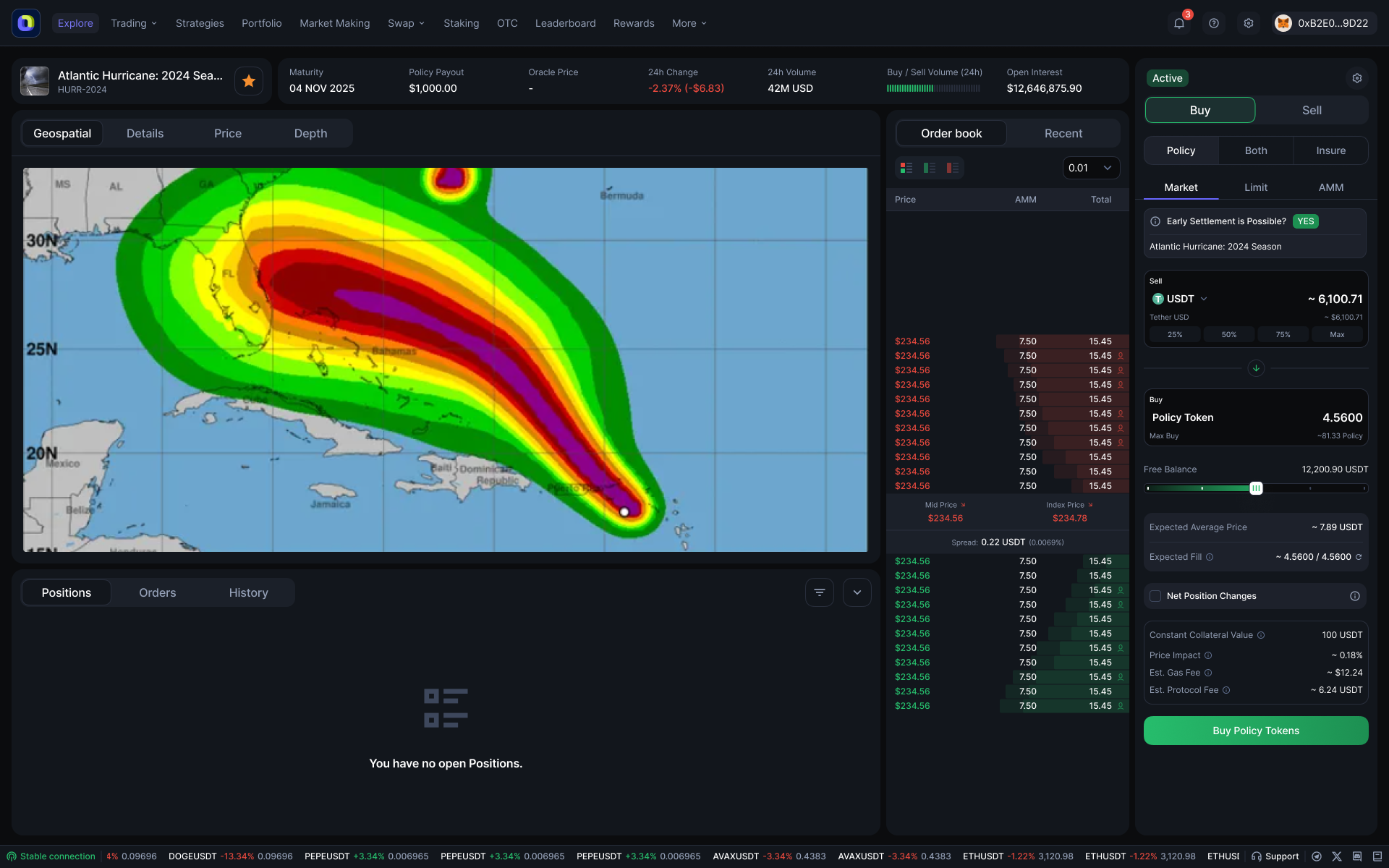This screenshot has width=1389, height=868.
Task: Select the 50% balance preset button
Action: [1228, 334]
